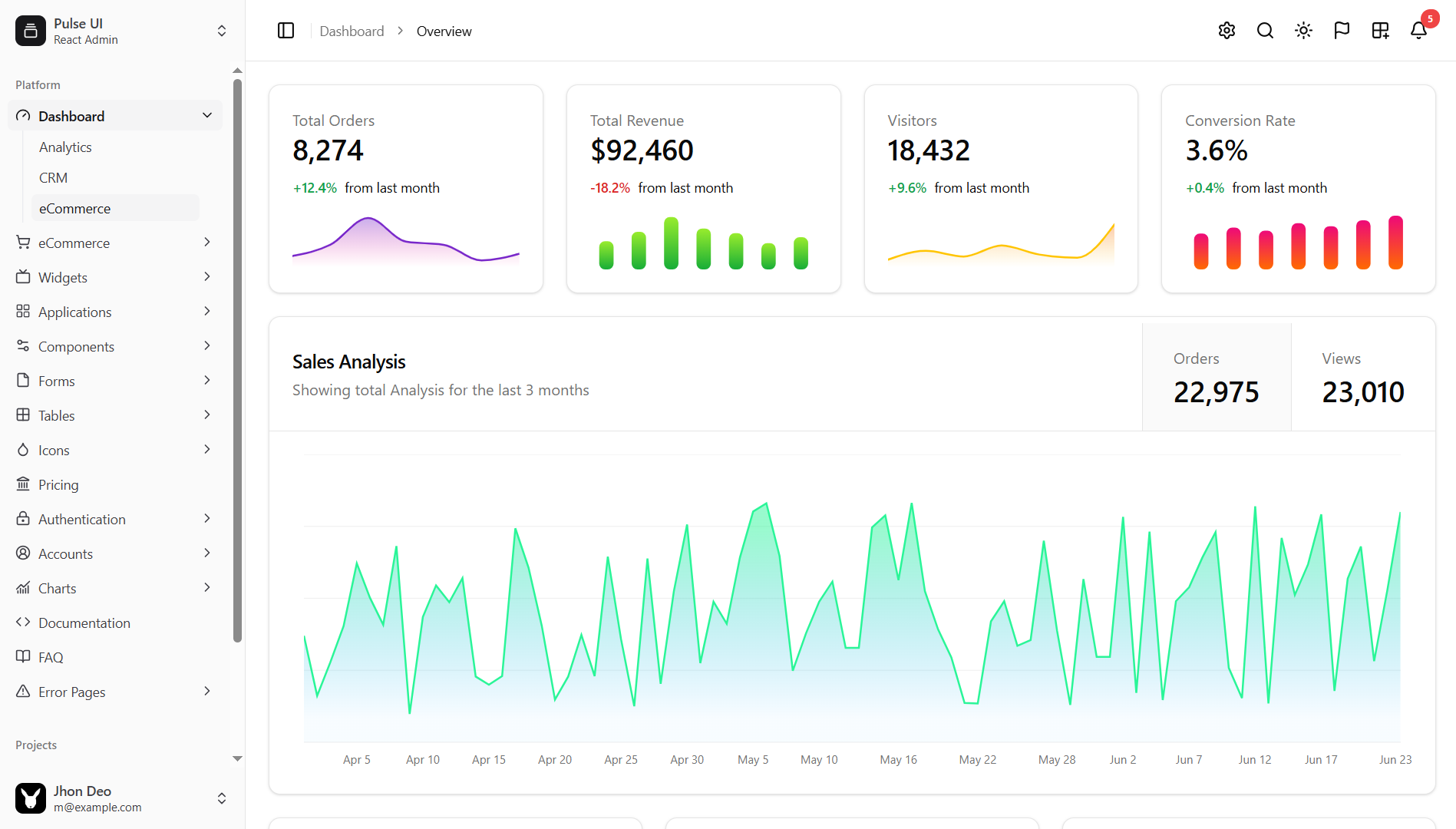Screen dimensions: 1456x829
Task: Open the apps grid-plus icon
Action: [1380, 31]
